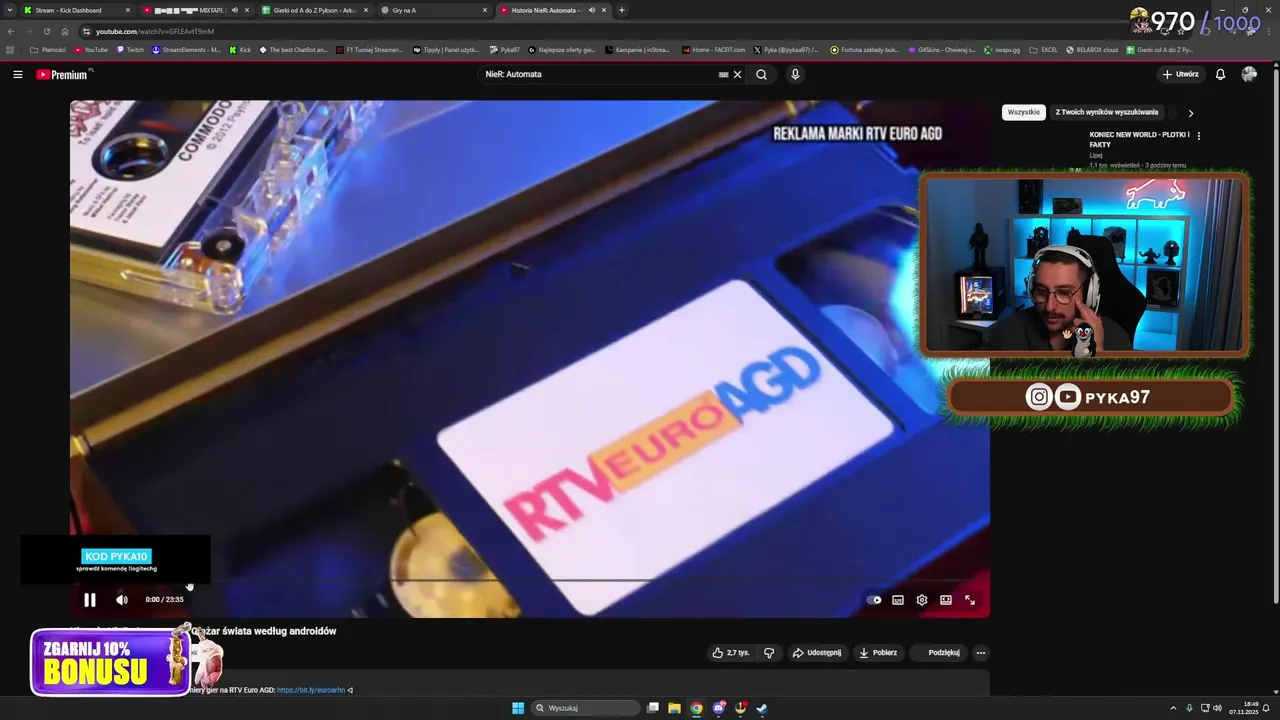
Task: Open the Kick bookmark
Action: pyautogui.click(x=240, y=49)
